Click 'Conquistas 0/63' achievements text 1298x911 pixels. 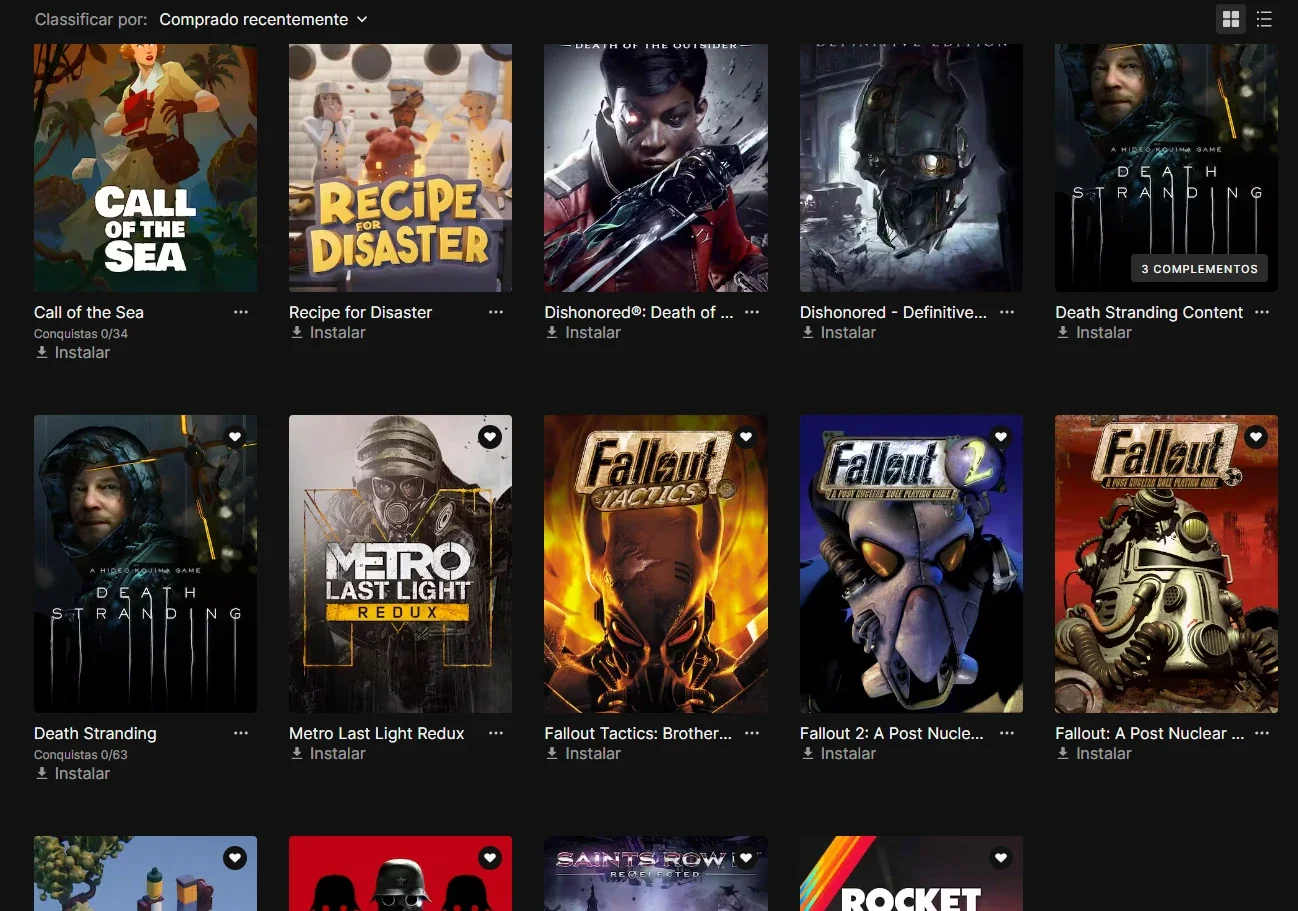point(81,755)
